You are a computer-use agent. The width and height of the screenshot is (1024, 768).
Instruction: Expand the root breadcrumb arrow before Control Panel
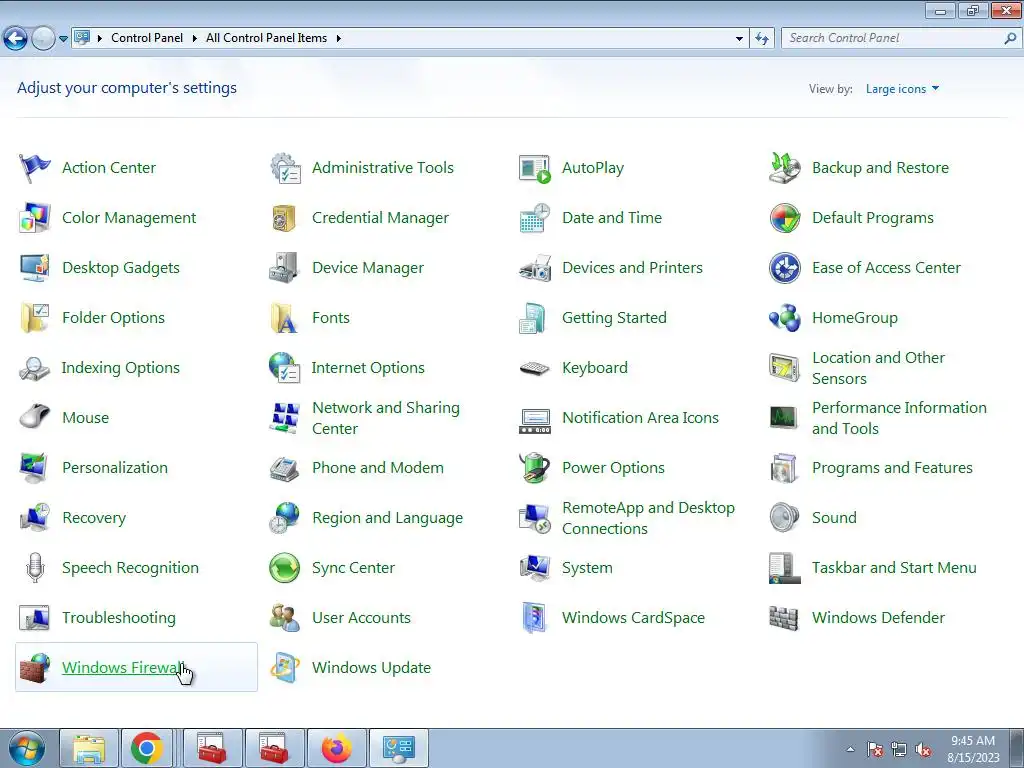click(100, 39)
